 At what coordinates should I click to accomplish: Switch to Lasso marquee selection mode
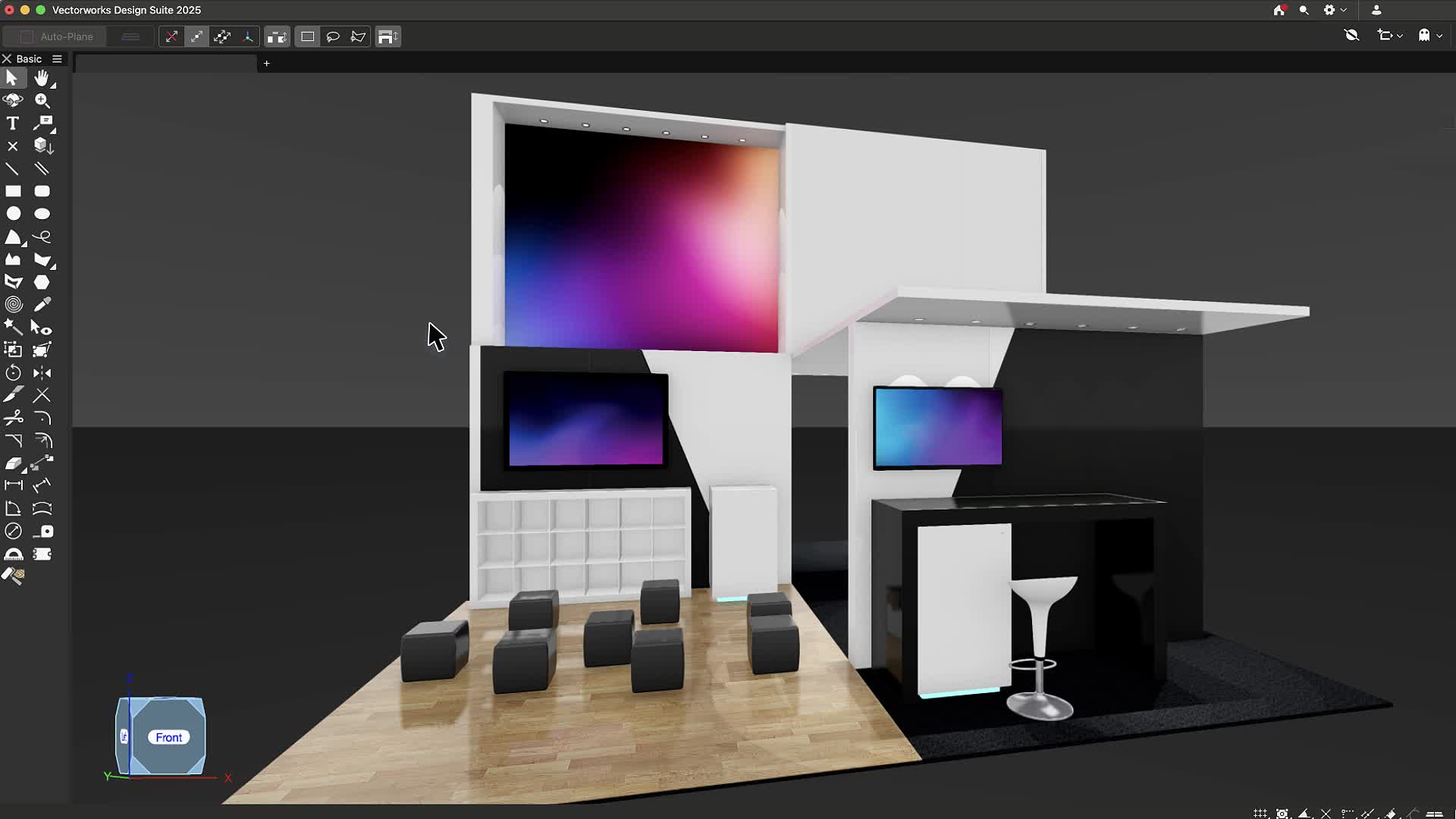tap(333, 36)
